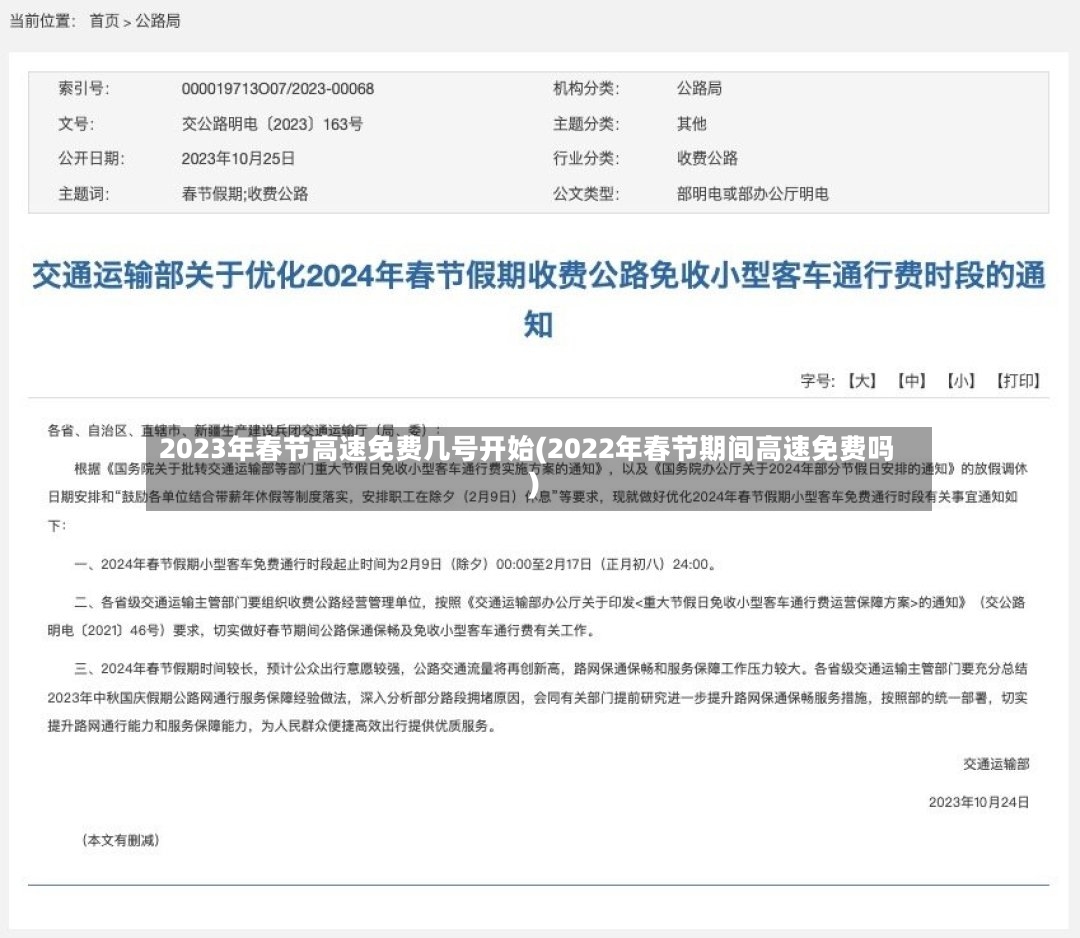Click the 文号 label
1080x938 pixels.
[x=76, y=124]
